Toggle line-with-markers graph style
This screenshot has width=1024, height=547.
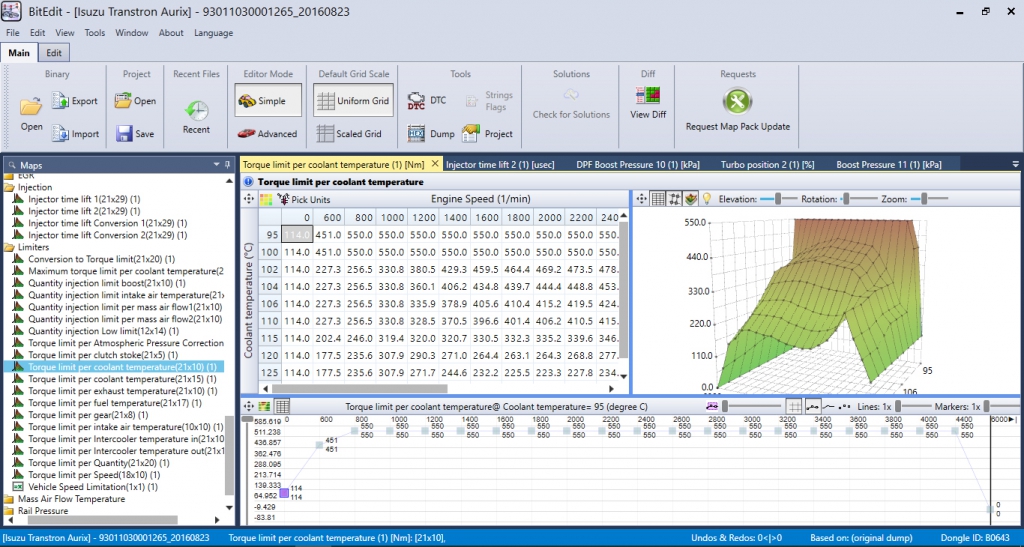tap(813, 407)
